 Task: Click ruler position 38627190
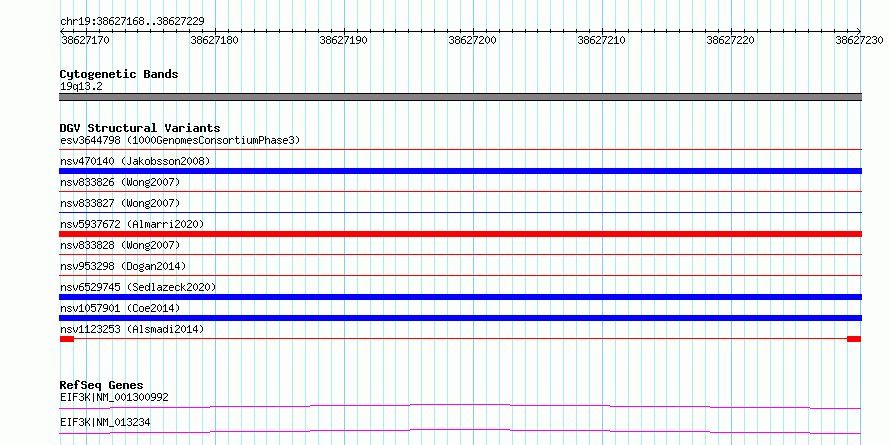343,40
